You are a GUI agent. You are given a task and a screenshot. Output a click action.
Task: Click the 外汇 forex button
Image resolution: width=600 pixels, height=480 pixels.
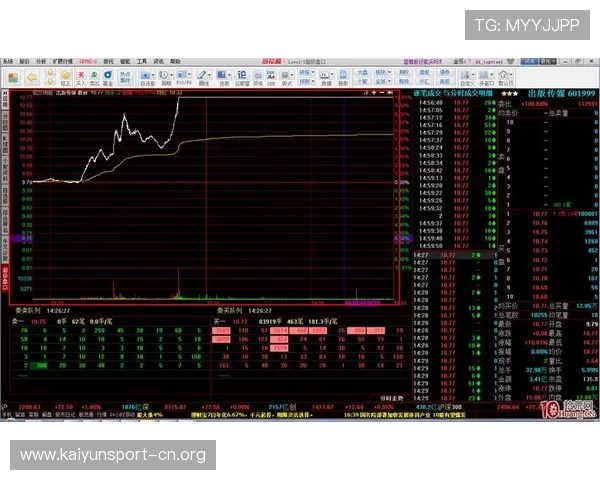coord(424,80)
